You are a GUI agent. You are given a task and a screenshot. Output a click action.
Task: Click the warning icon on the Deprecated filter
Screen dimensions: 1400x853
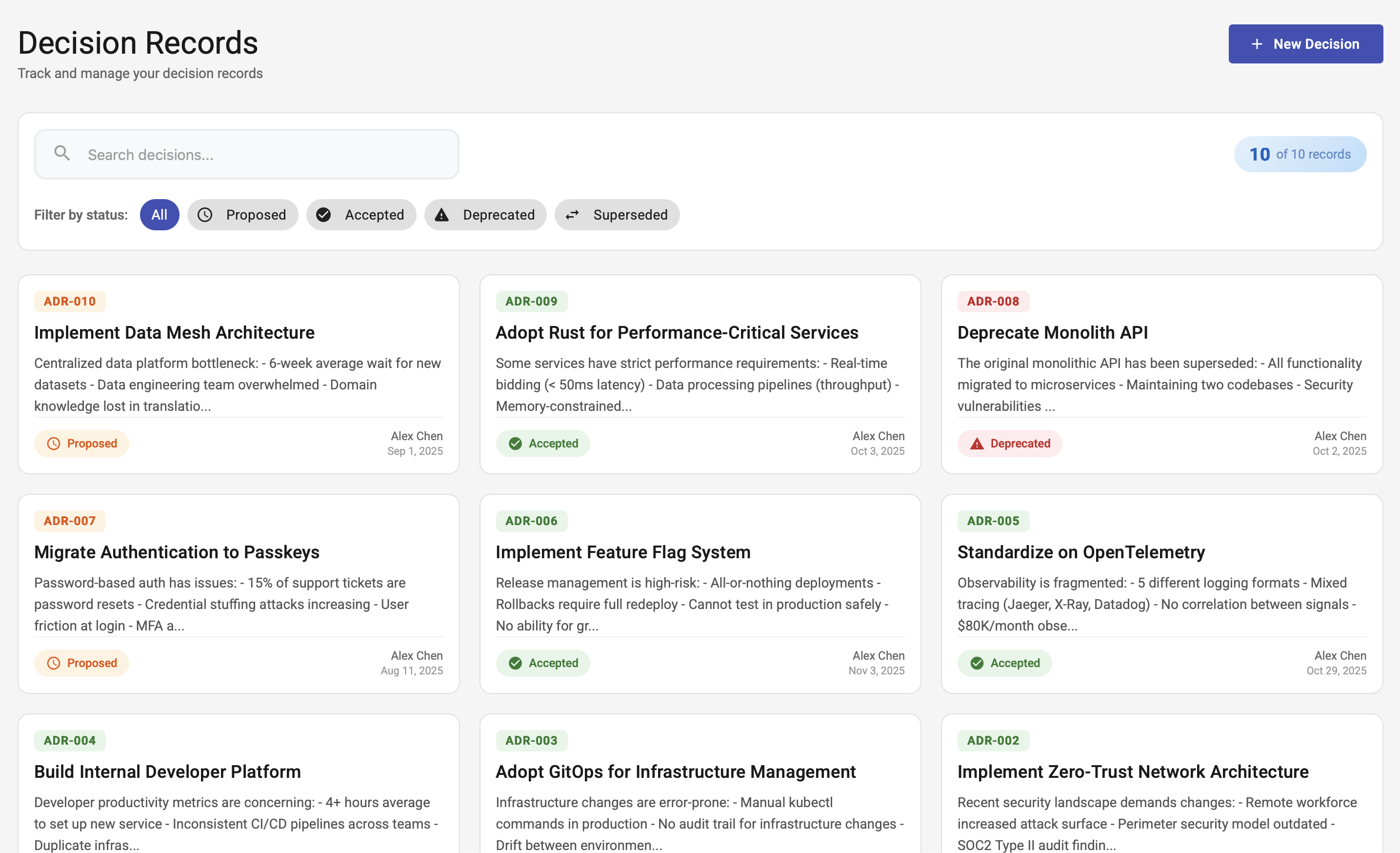click(442, 214)
